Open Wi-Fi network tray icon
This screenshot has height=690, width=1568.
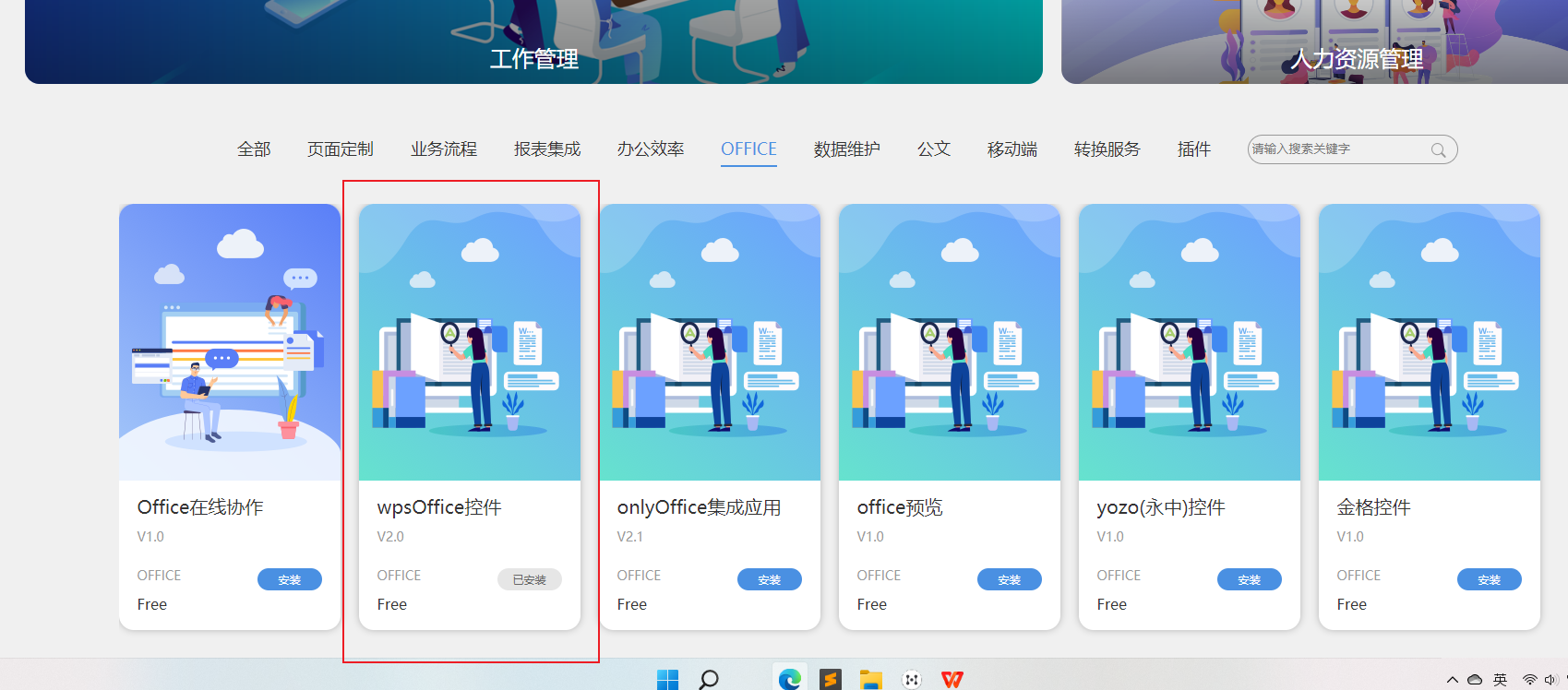pos(1529,680)
